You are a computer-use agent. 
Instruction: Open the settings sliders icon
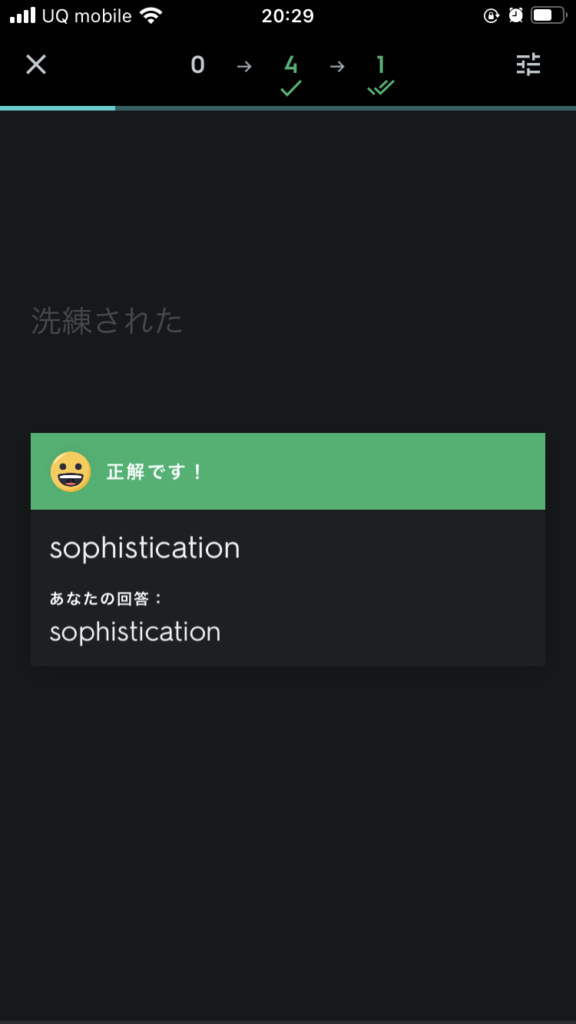[x=528, y=65]
